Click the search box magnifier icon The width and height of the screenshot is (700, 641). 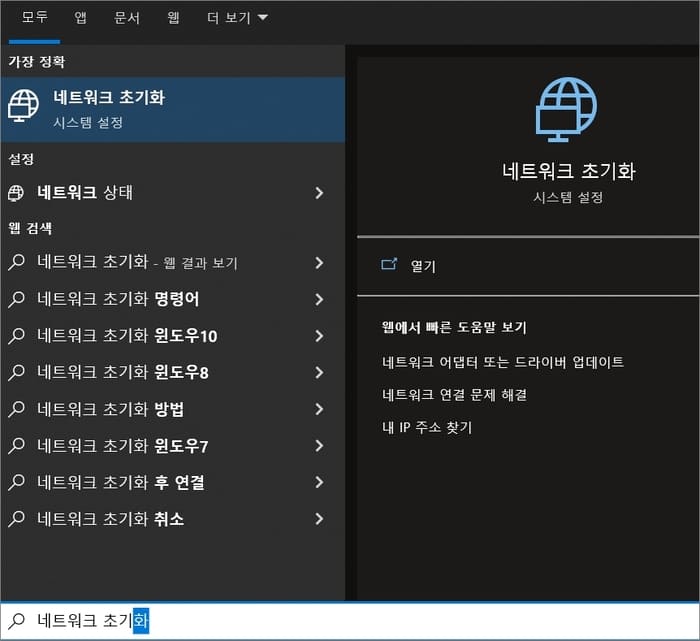(17, 620)
